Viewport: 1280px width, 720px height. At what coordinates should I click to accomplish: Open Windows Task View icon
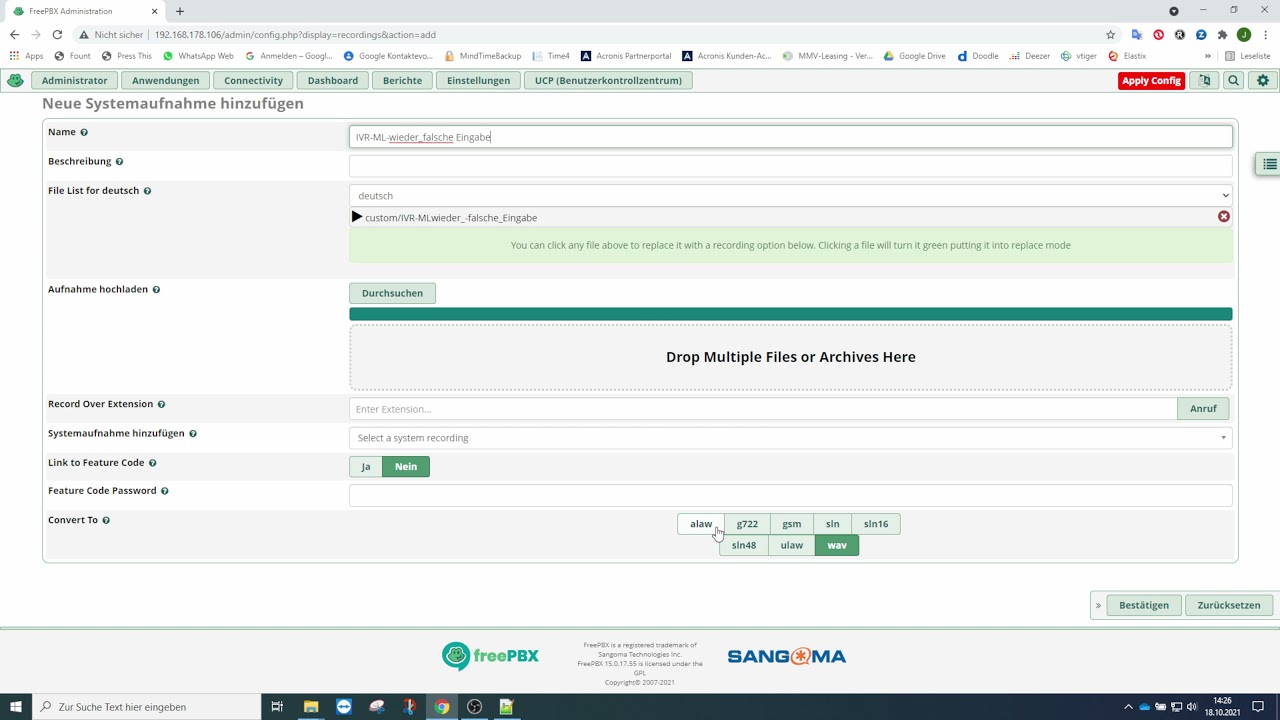point(277,706)
